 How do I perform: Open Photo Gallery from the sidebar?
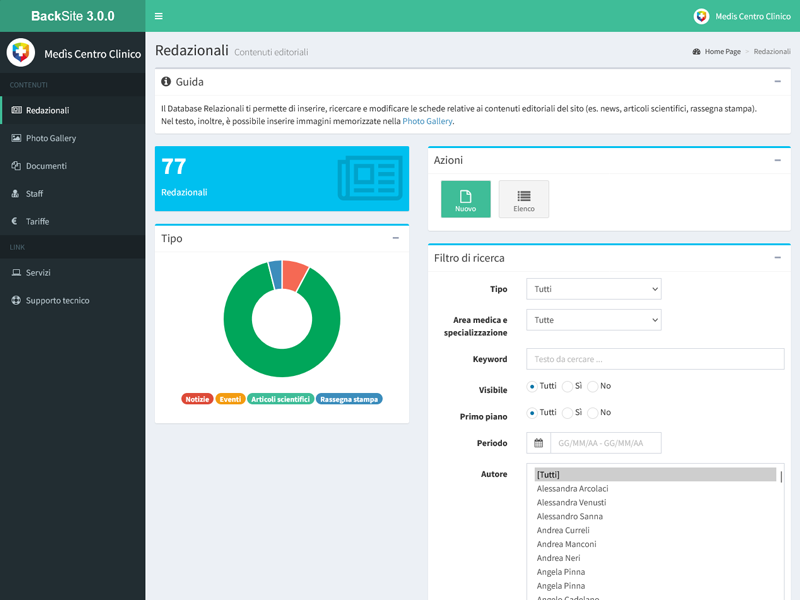point(72,138)
